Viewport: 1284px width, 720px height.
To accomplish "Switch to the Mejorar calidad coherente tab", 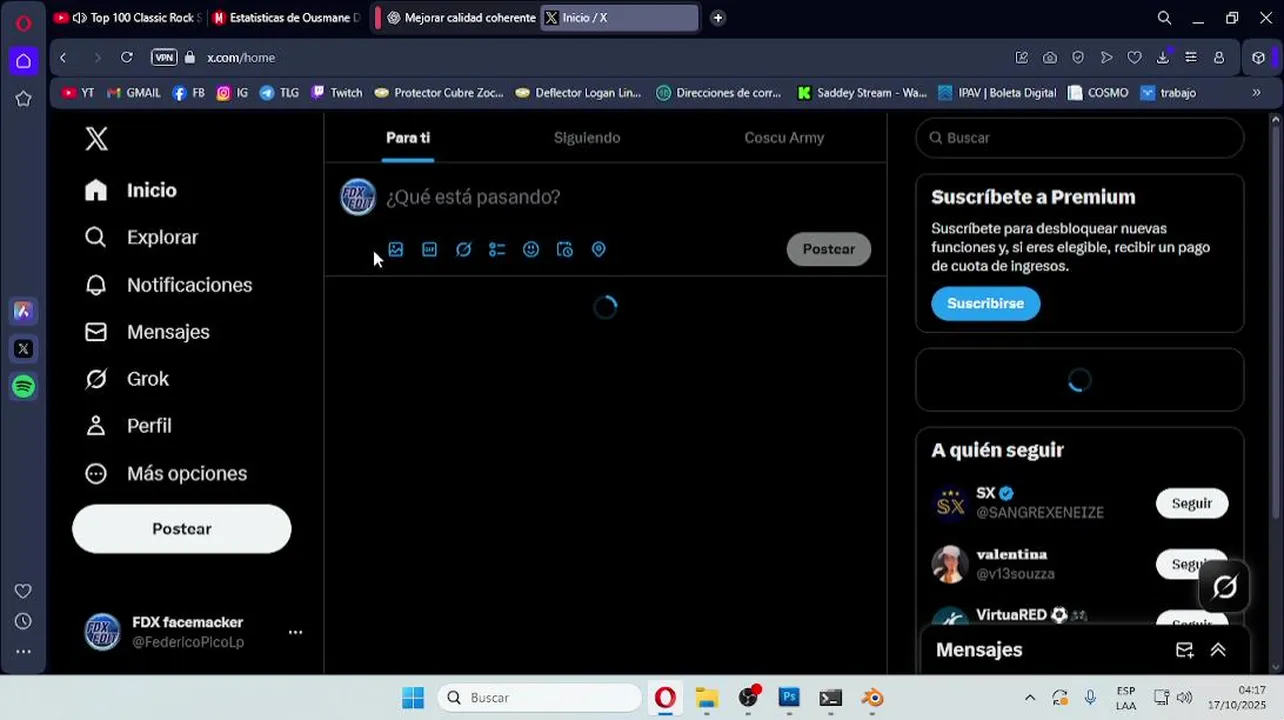I will 462,18.
